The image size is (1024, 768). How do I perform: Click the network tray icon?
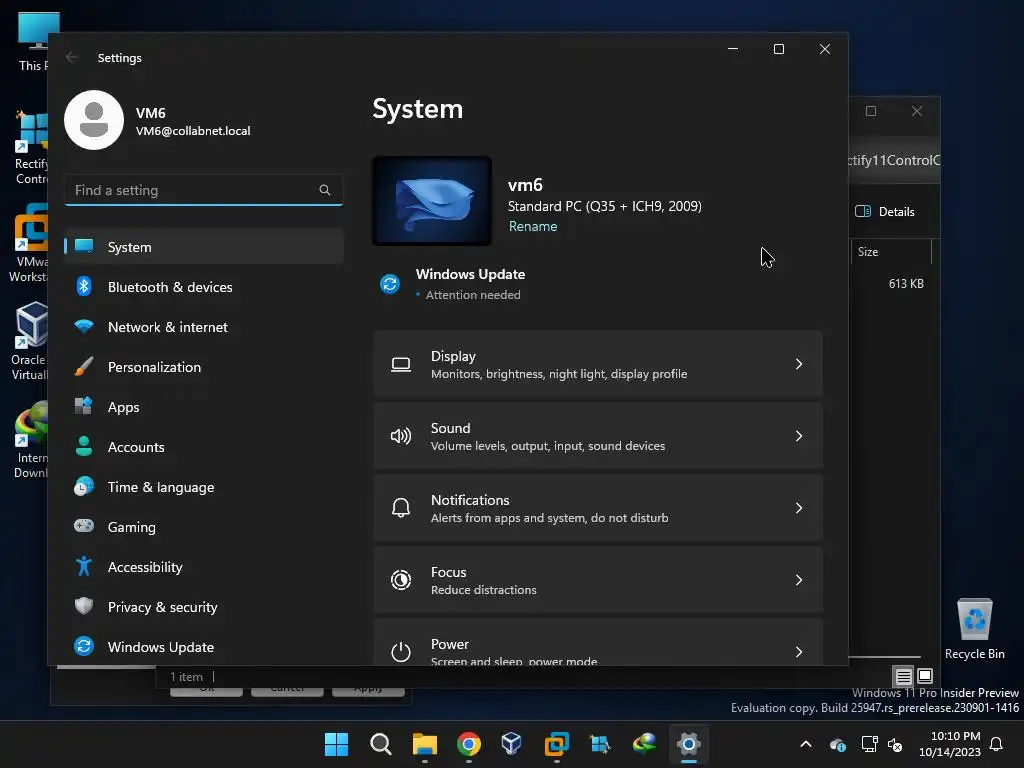(x=869, y=744)
